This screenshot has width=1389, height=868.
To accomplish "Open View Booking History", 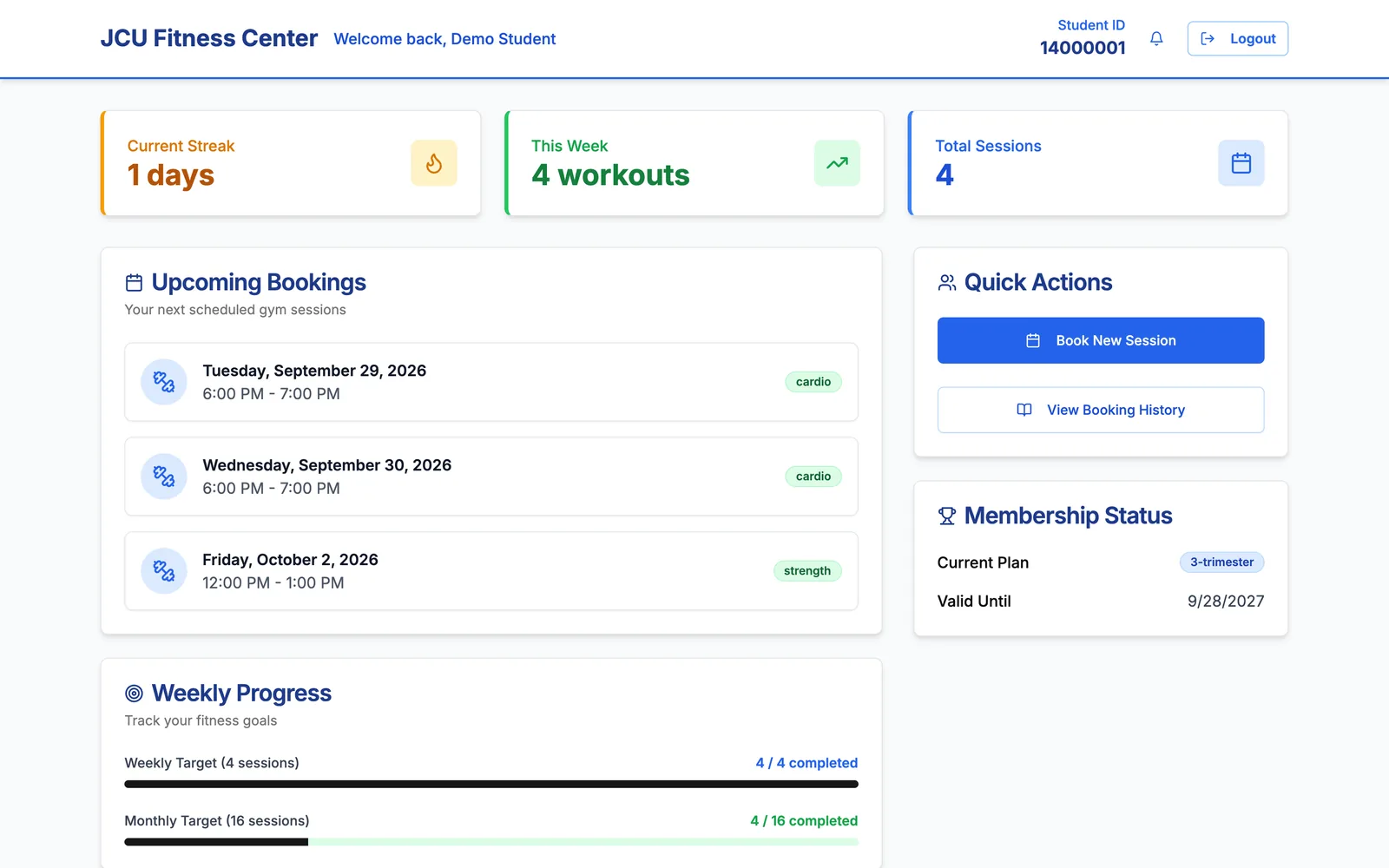I will coord(1101,410).
